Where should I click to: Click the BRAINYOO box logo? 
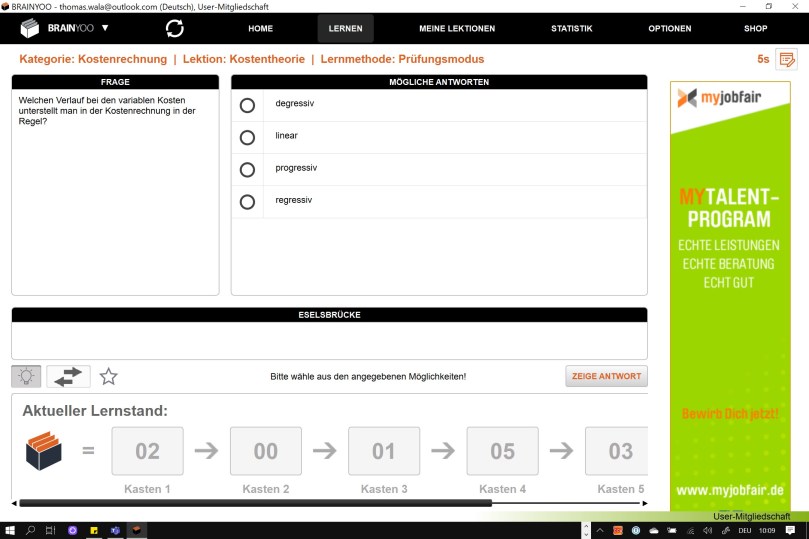point(31,29)
